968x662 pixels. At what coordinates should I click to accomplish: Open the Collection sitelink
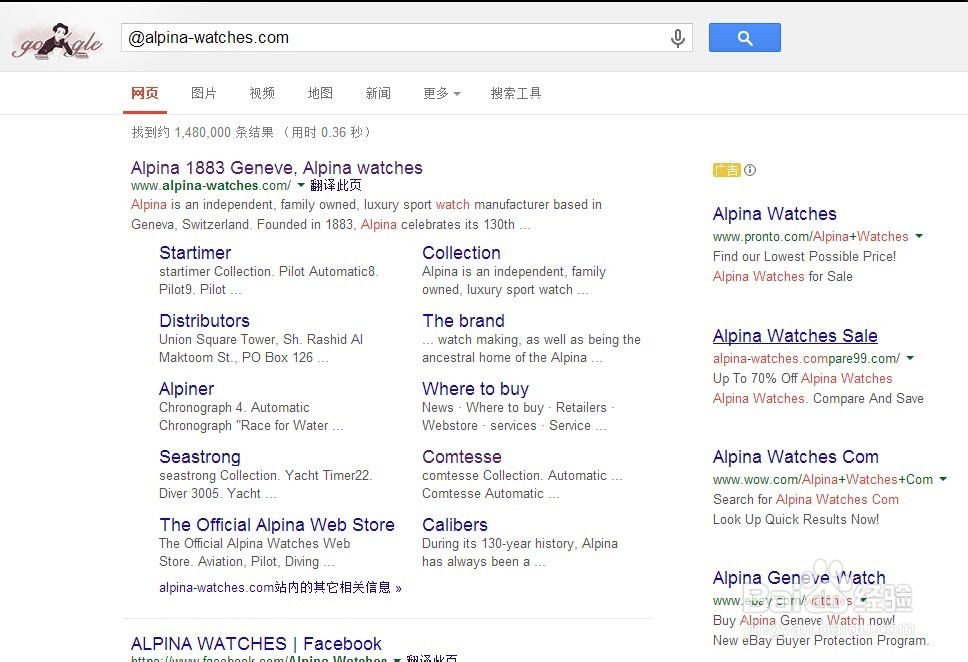pyautogui.click(x=461, y=253)
